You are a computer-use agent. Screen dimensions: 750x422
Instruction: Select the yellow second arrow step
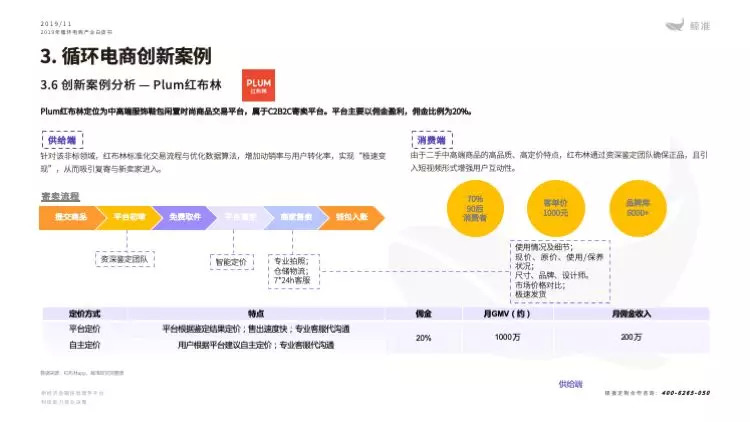pyautogui.click(x=129, y=217)
